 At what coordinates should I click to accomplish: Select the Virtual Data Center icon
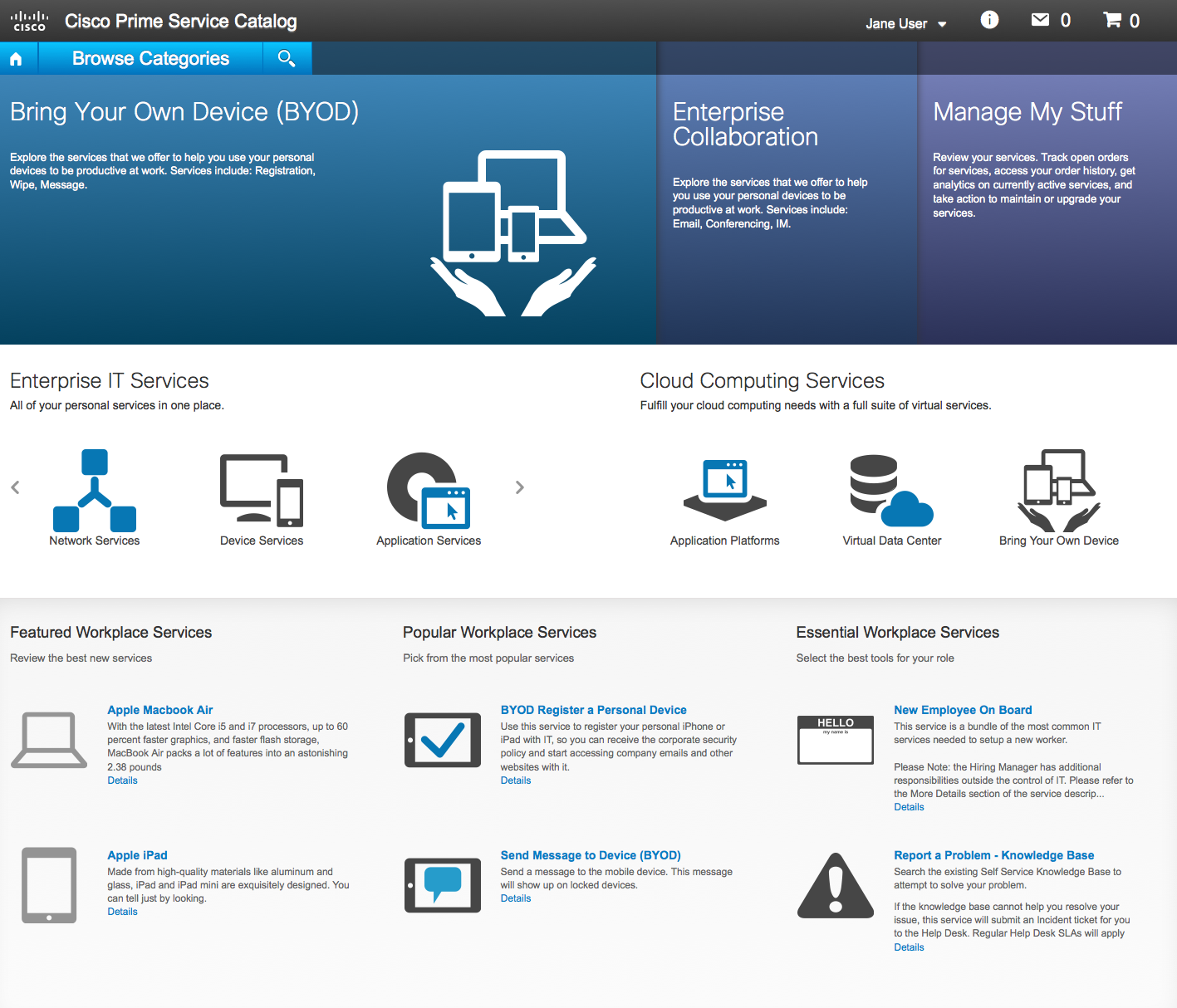892,490
